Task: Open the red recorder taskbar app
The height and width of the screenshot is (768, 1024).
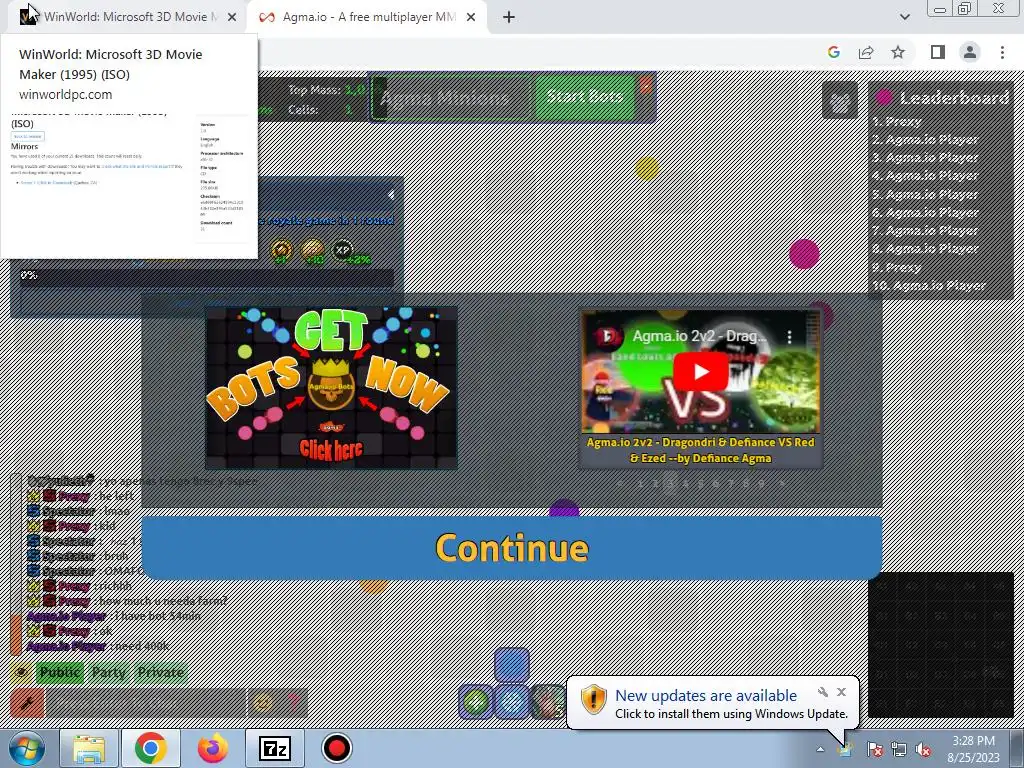Action: 337,748
